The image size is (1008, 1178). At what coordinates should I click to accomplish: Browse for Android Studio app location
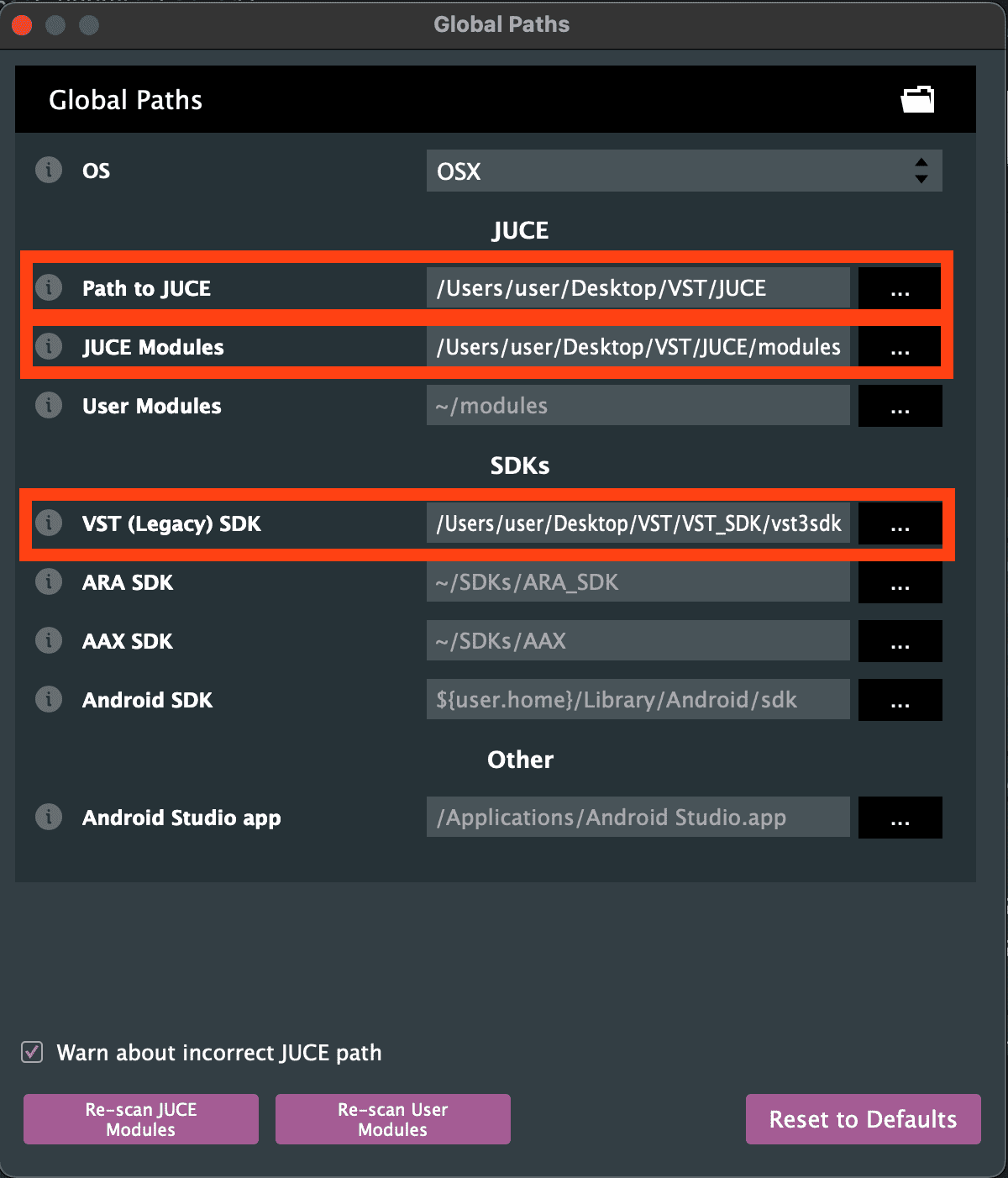(x=900, y=818)
